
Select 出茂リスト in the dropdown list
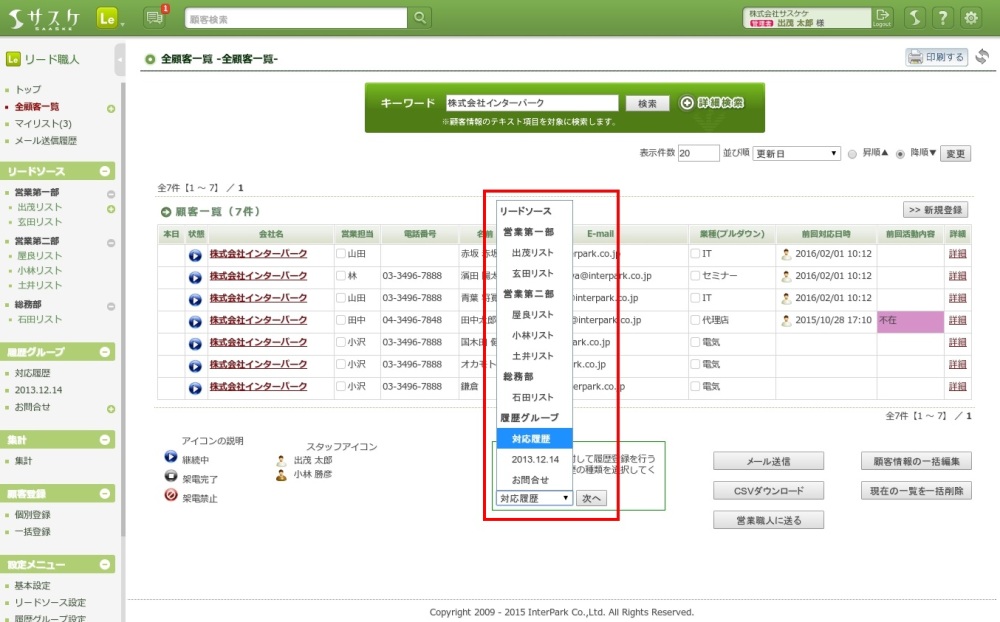click(x=532, y=253)
